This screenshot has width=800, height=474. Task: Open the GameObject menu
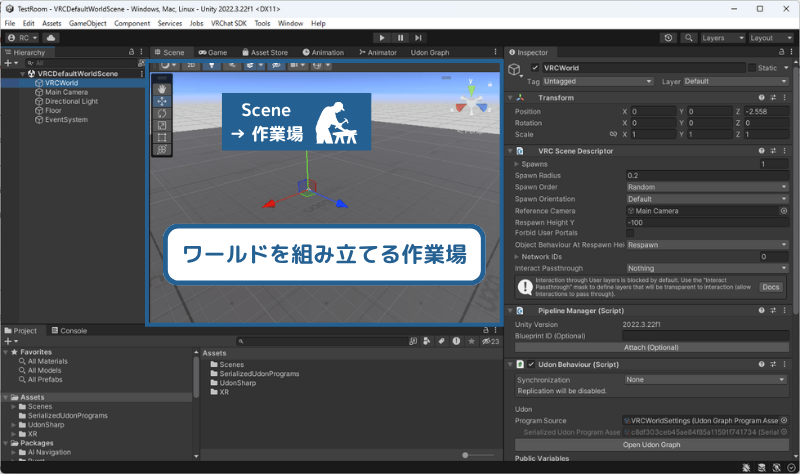pos(88,23)
